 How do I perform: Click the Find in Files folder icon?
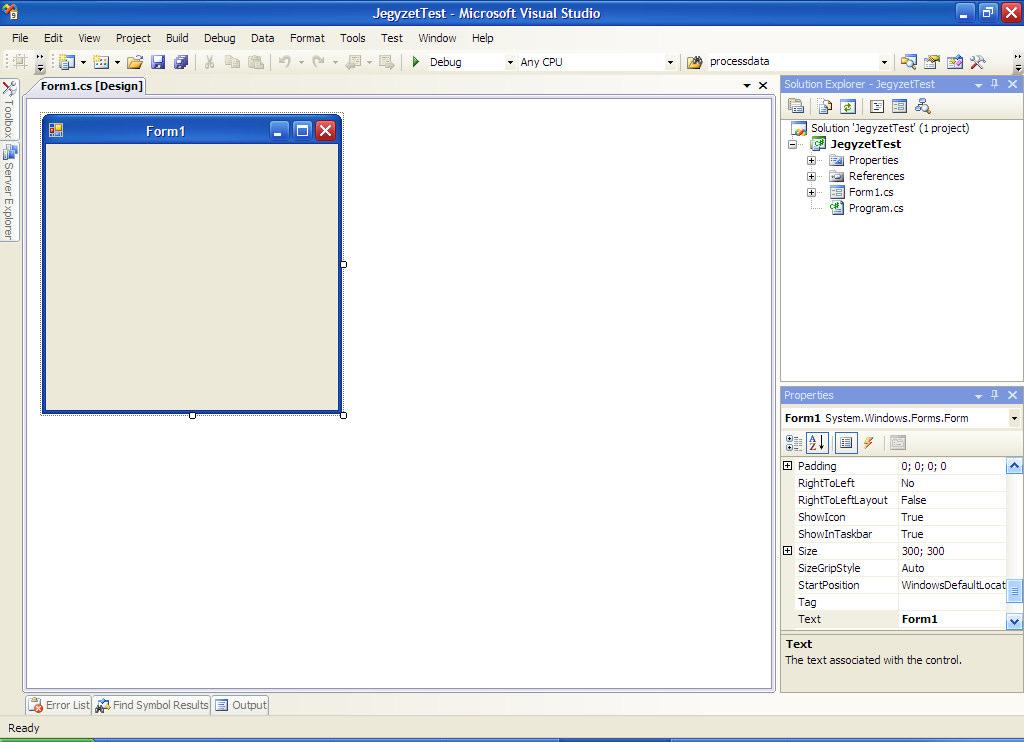click(695, 62)
